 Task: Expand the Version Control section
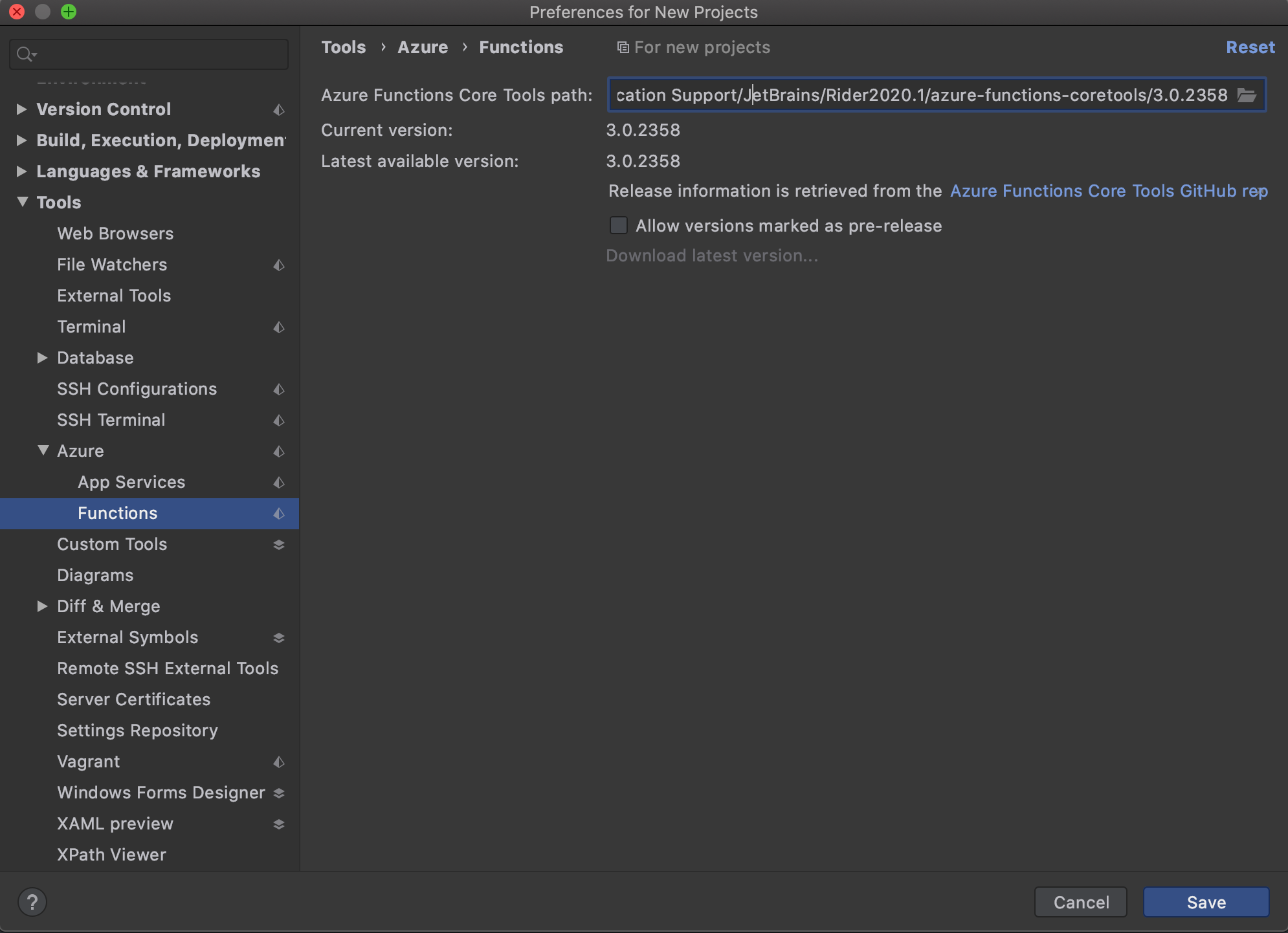click(21, 109)
